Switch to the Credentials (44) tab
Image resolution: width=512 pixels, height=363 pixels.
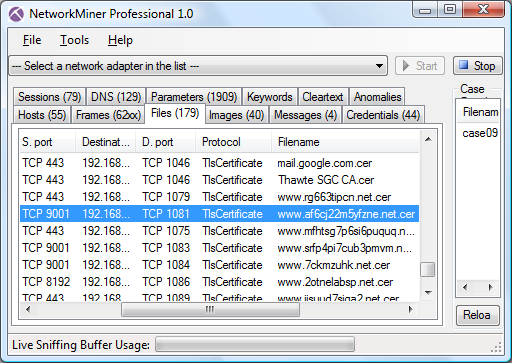coord(383,115)
